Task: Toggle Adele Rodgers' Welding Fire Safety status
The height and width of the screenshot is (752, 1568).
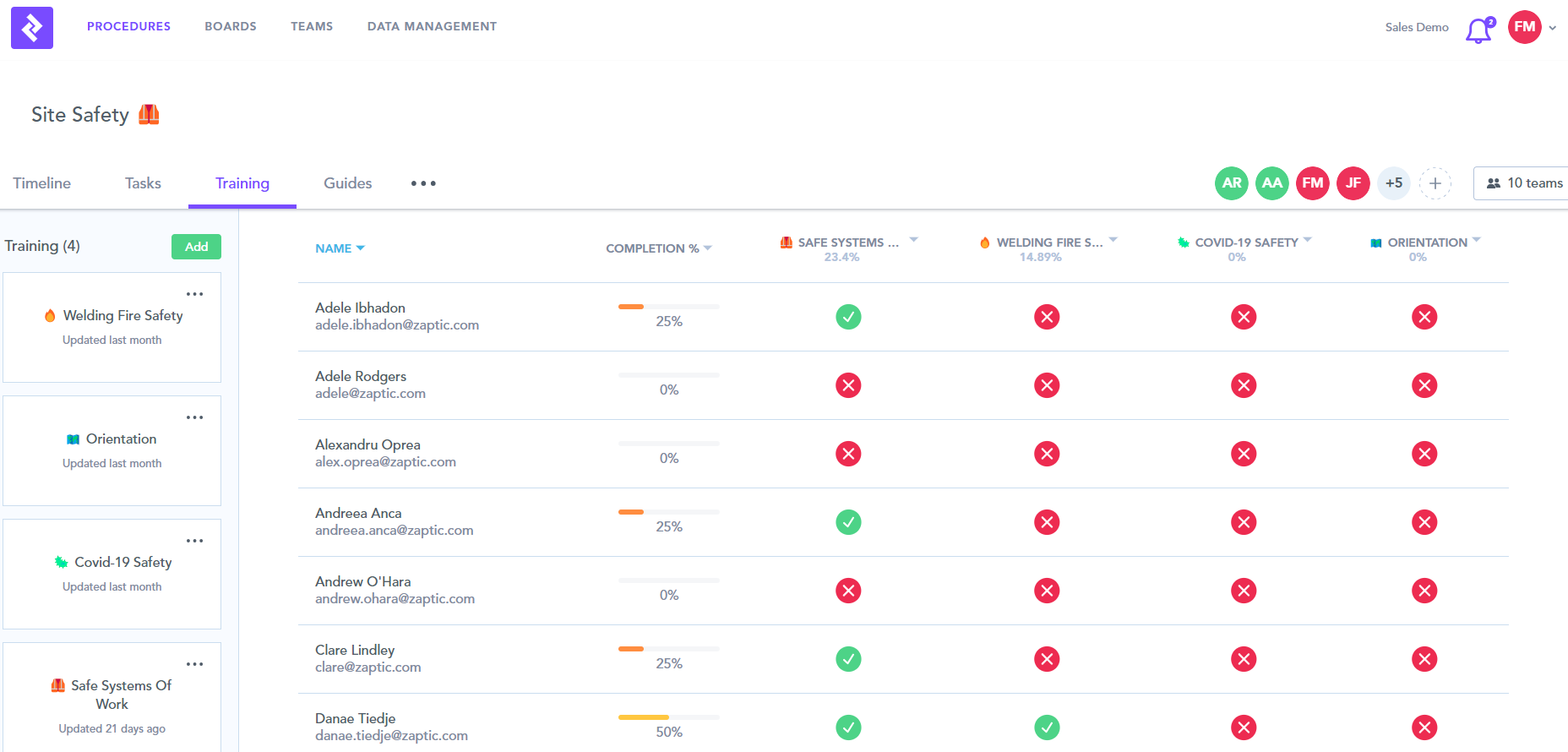Action: coord(1047,385)
